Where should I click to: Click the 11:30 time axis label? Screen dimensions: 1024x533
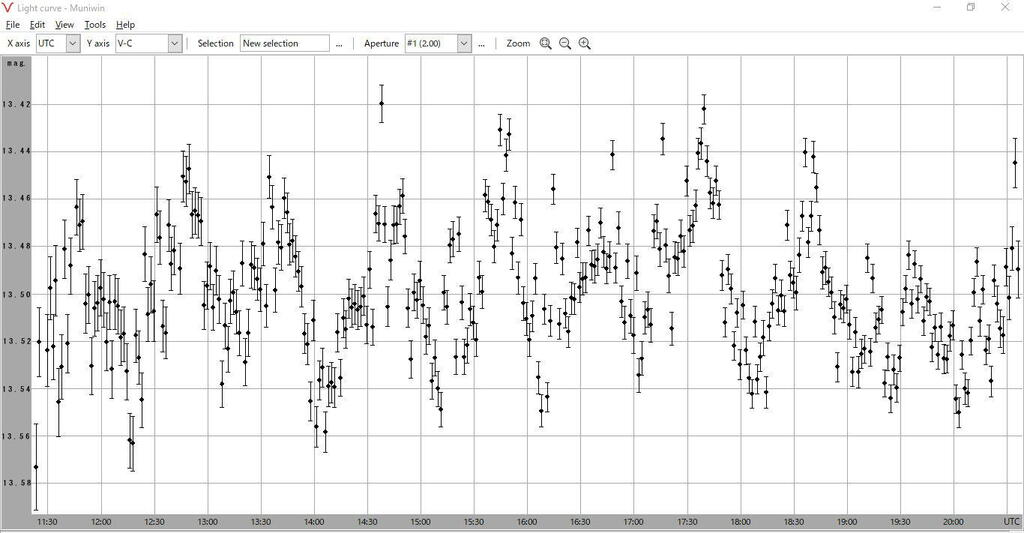47,521
